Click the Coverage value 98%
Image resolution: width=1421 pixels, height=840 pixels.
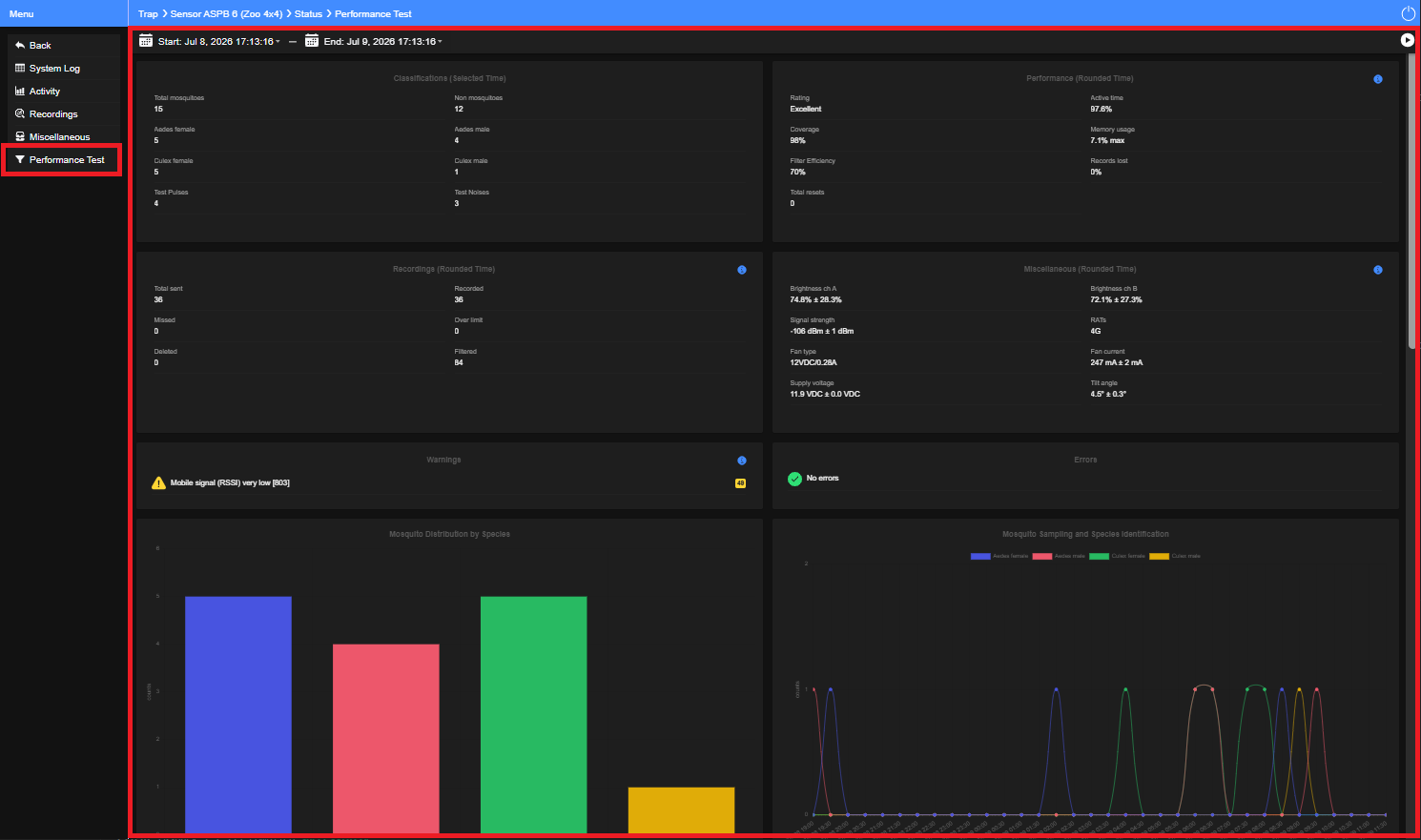[x=797, y=141]
